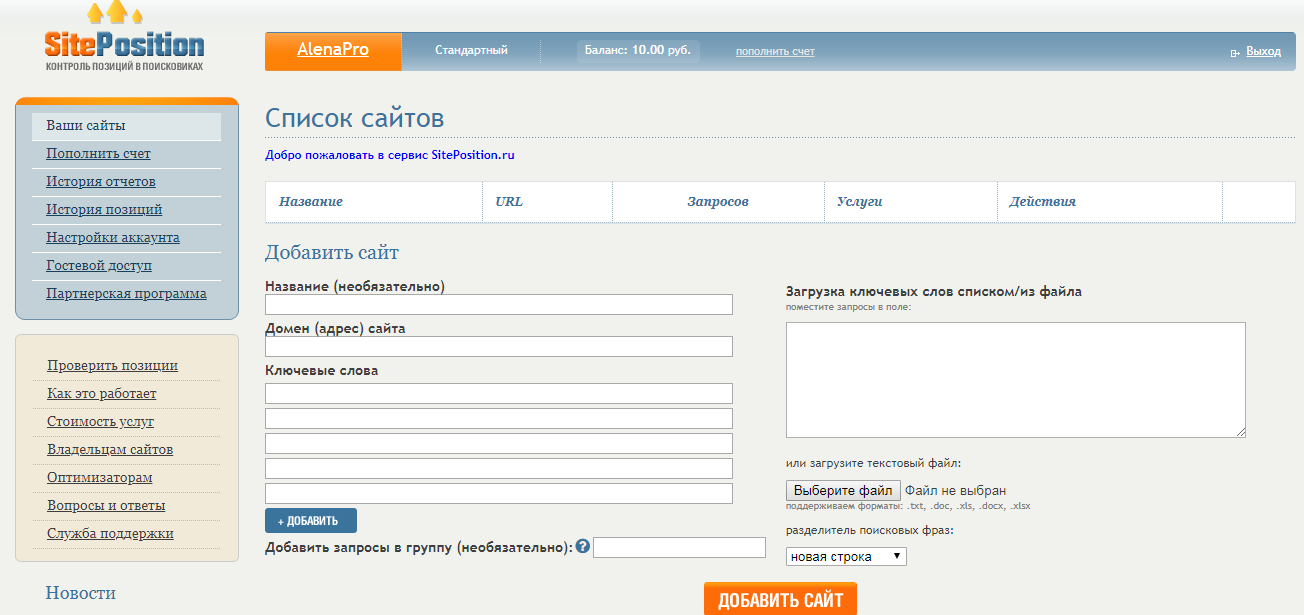The width and height of the screenshot is (1304, 615).
Task: Click the balance display showing 10.00 руб.
Action: (x=638, y=47)
